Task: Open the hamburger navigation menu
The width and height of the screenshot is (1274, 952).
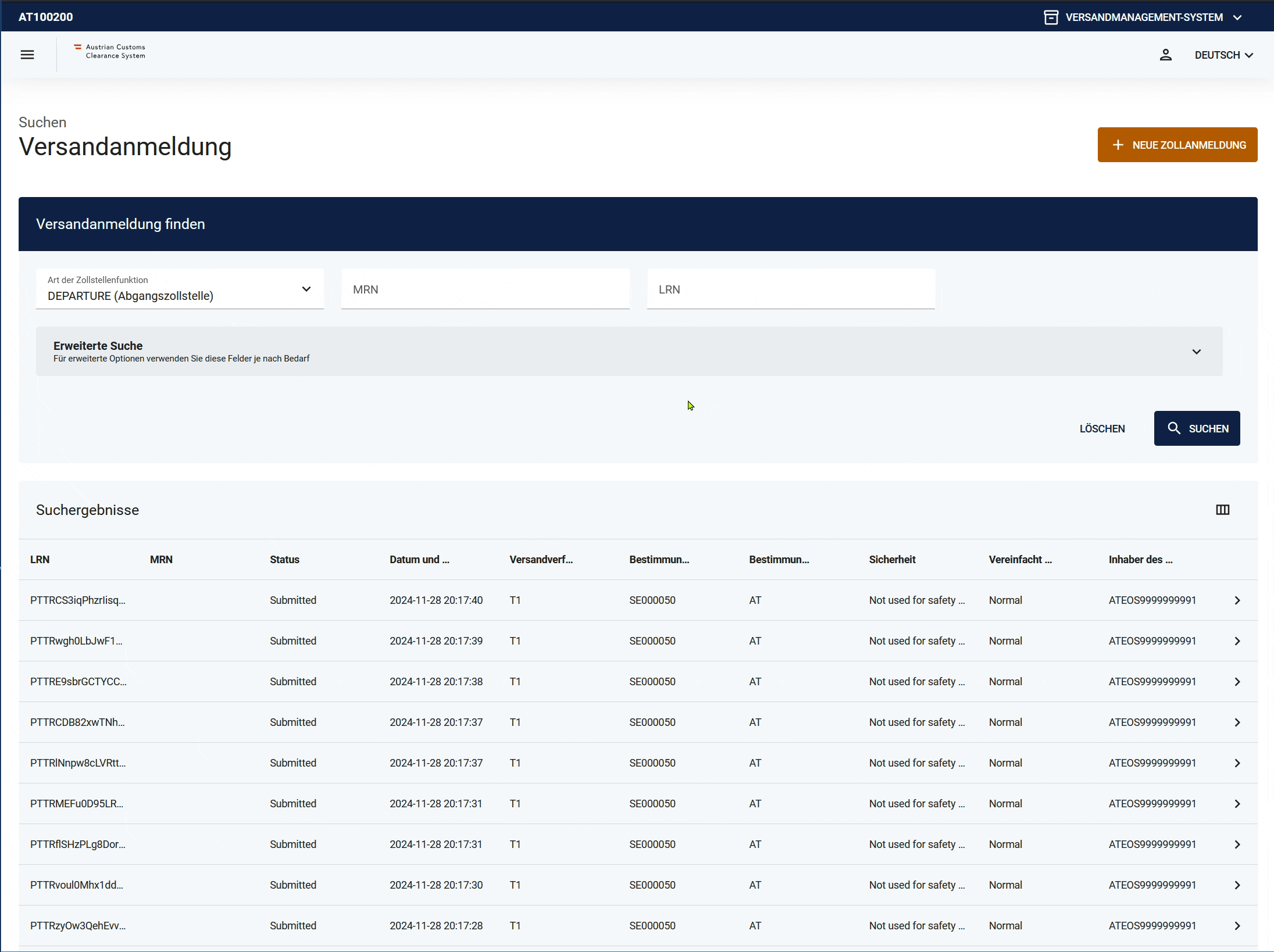Action: click(27, 55)
